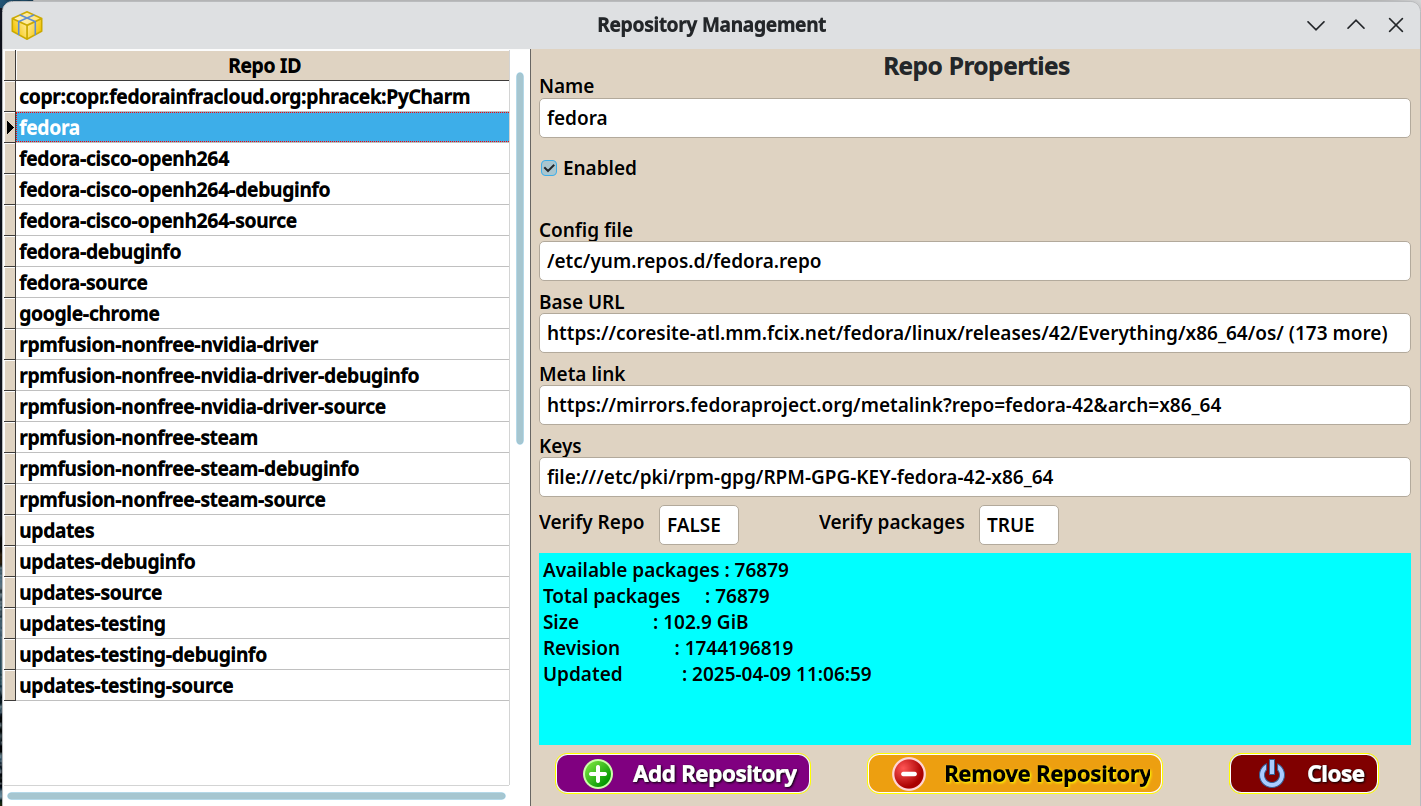This screenshot has height=806, width=1421.
Task: Maximize the window with the up chevron
Action: pos(1355,25)
